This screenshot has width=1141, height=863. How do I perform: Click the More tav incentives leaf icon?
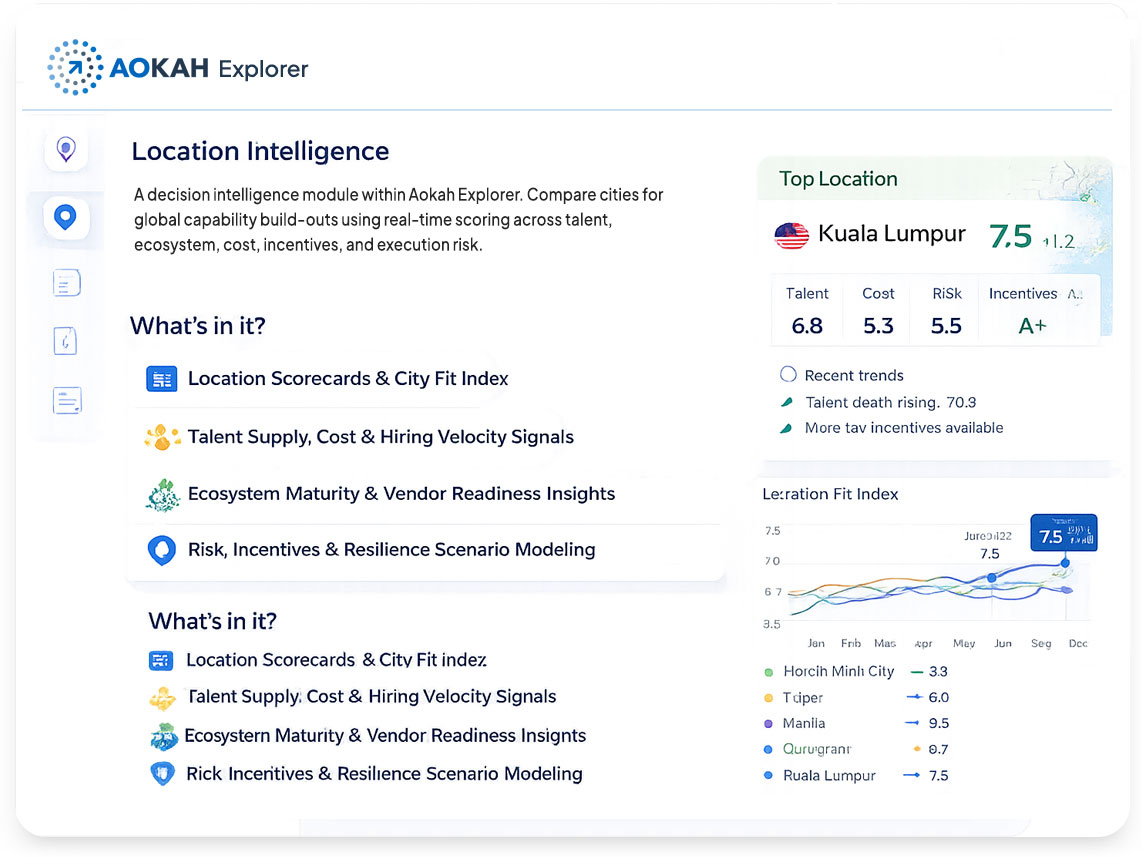pos(786,428)
